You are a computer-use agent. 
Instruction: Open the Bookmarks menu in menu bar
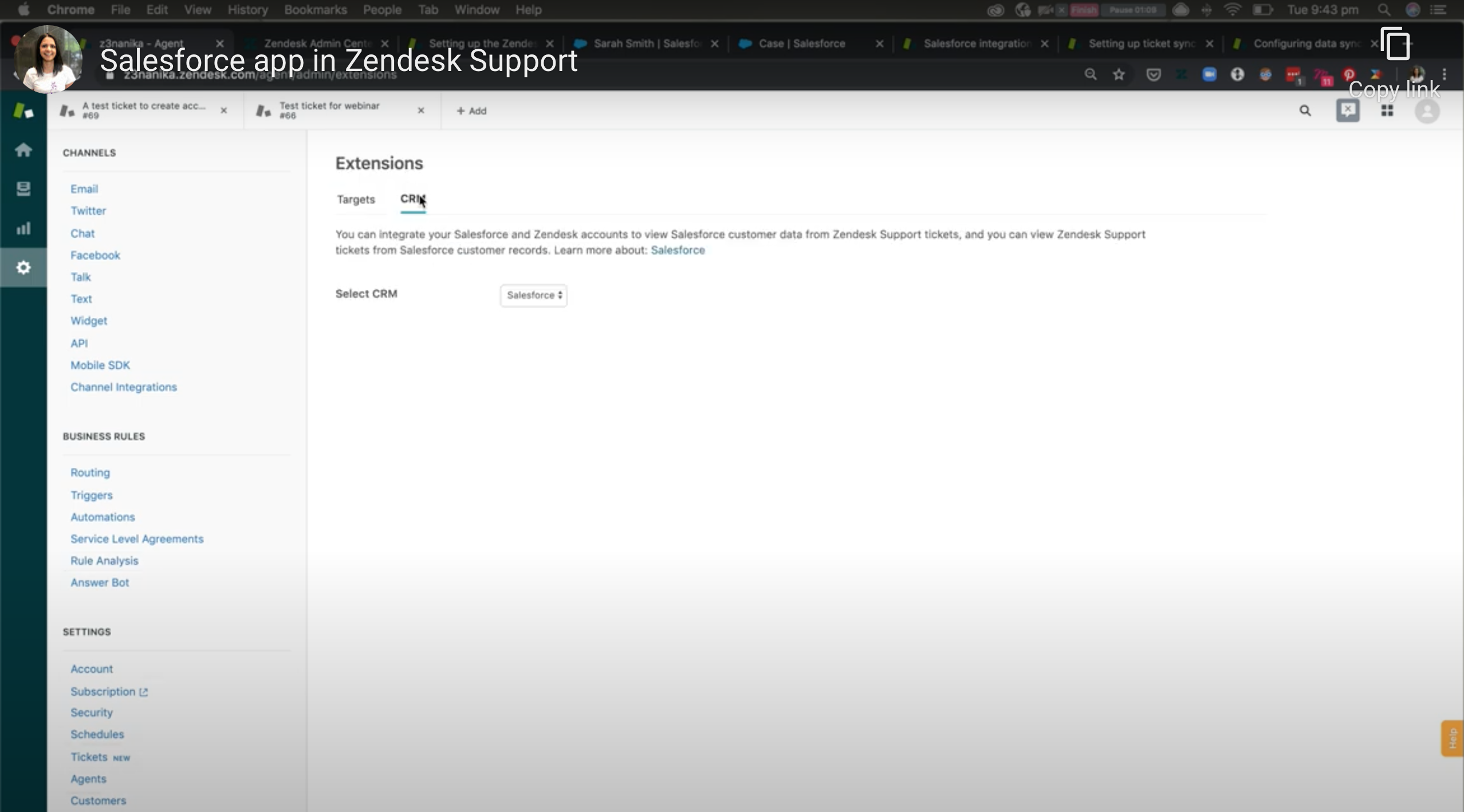tap(315, 10)
